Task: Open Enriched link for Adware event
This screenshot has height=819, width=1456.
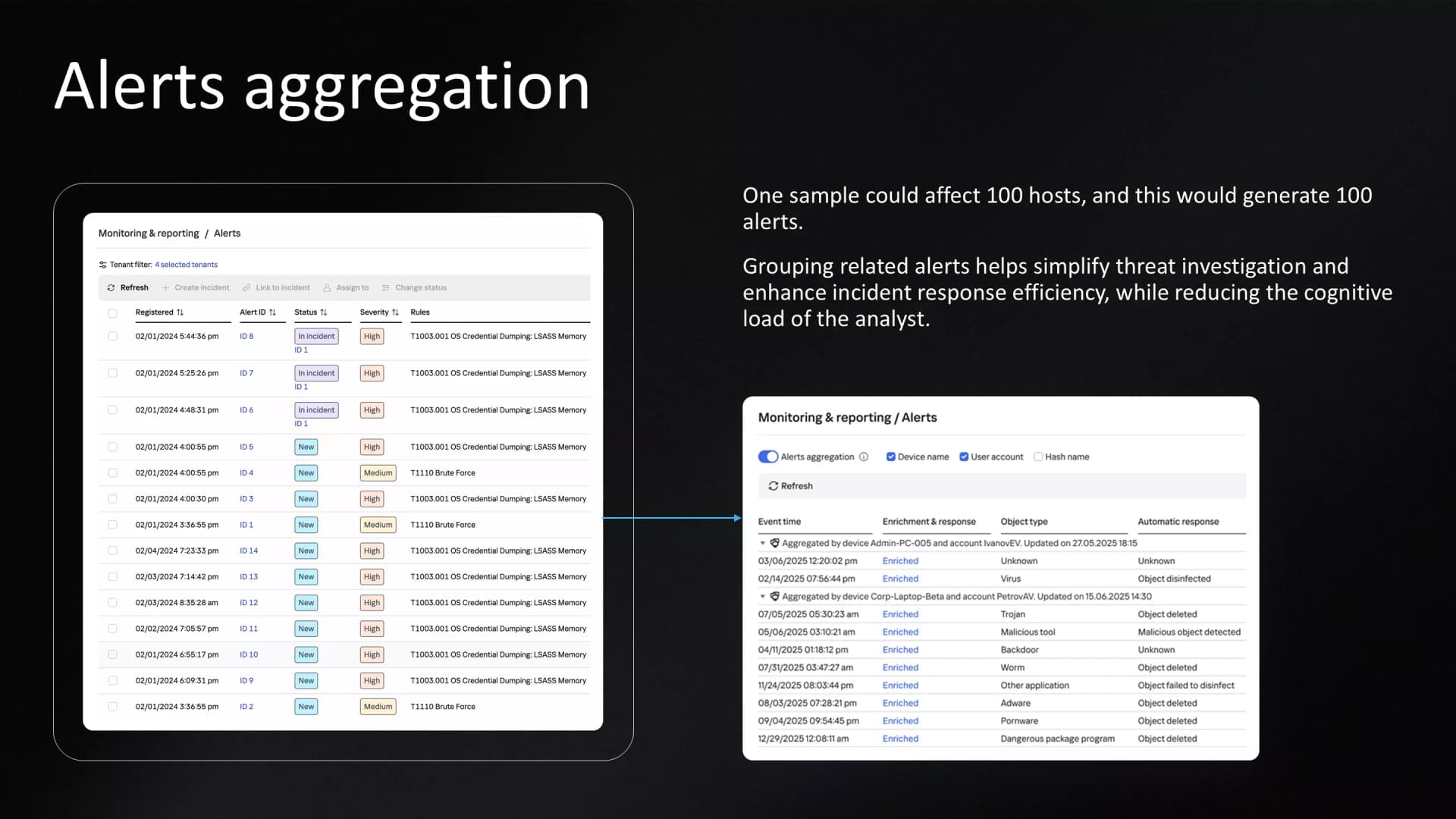Action: click(900, 704)
